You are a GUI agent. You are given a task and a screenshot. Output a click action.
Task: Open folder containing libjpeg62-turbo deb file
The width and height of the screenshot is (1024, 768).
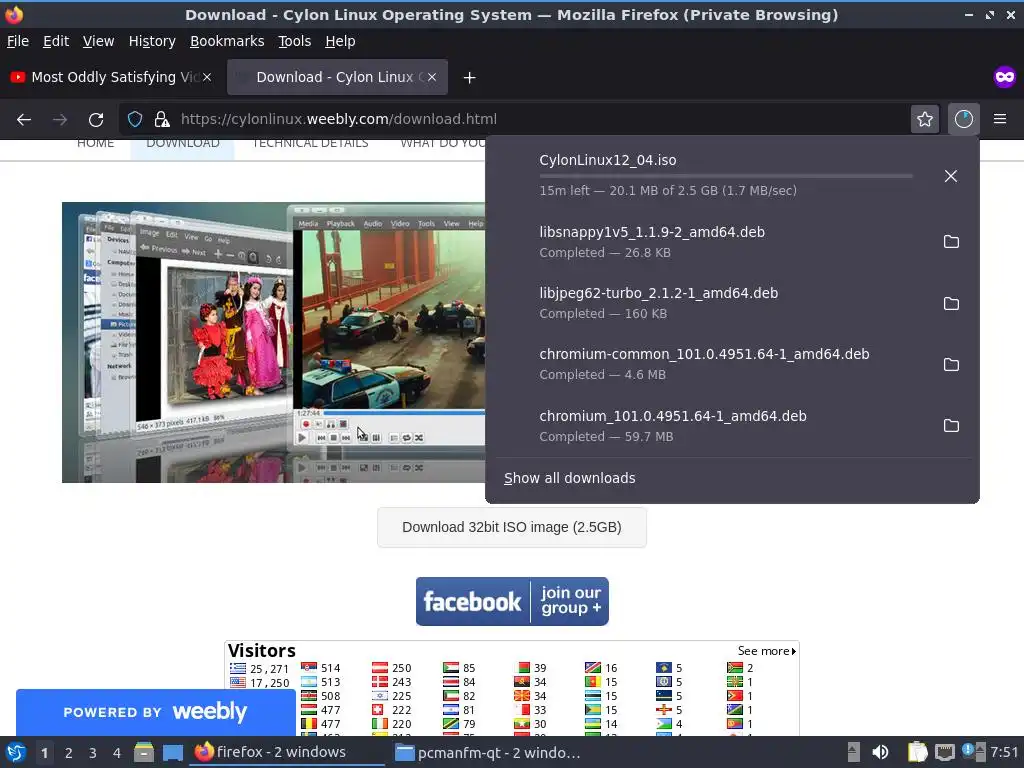951,303
